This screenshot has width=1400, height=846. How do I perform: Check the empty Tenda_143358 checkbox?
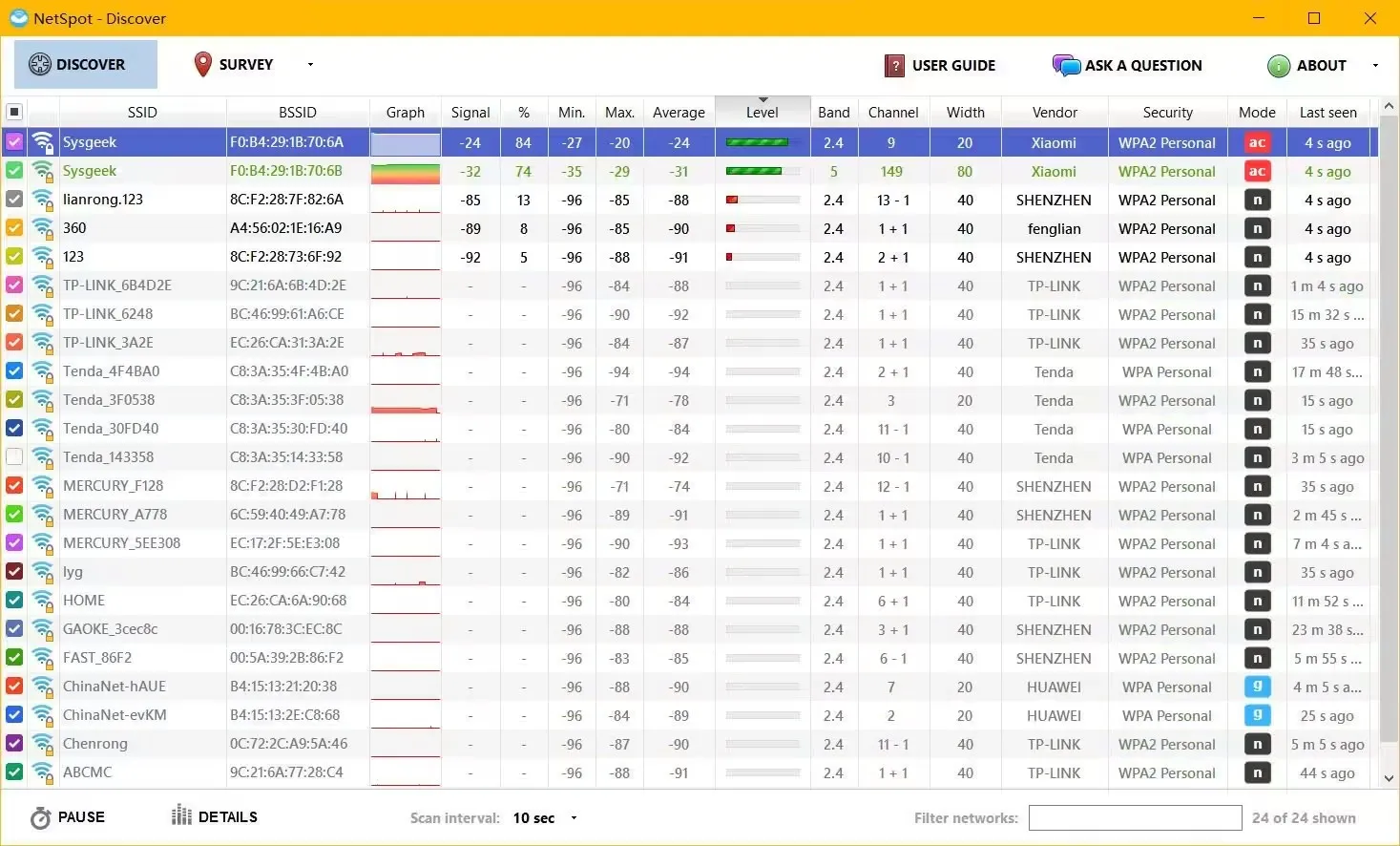tap(14, 457)
